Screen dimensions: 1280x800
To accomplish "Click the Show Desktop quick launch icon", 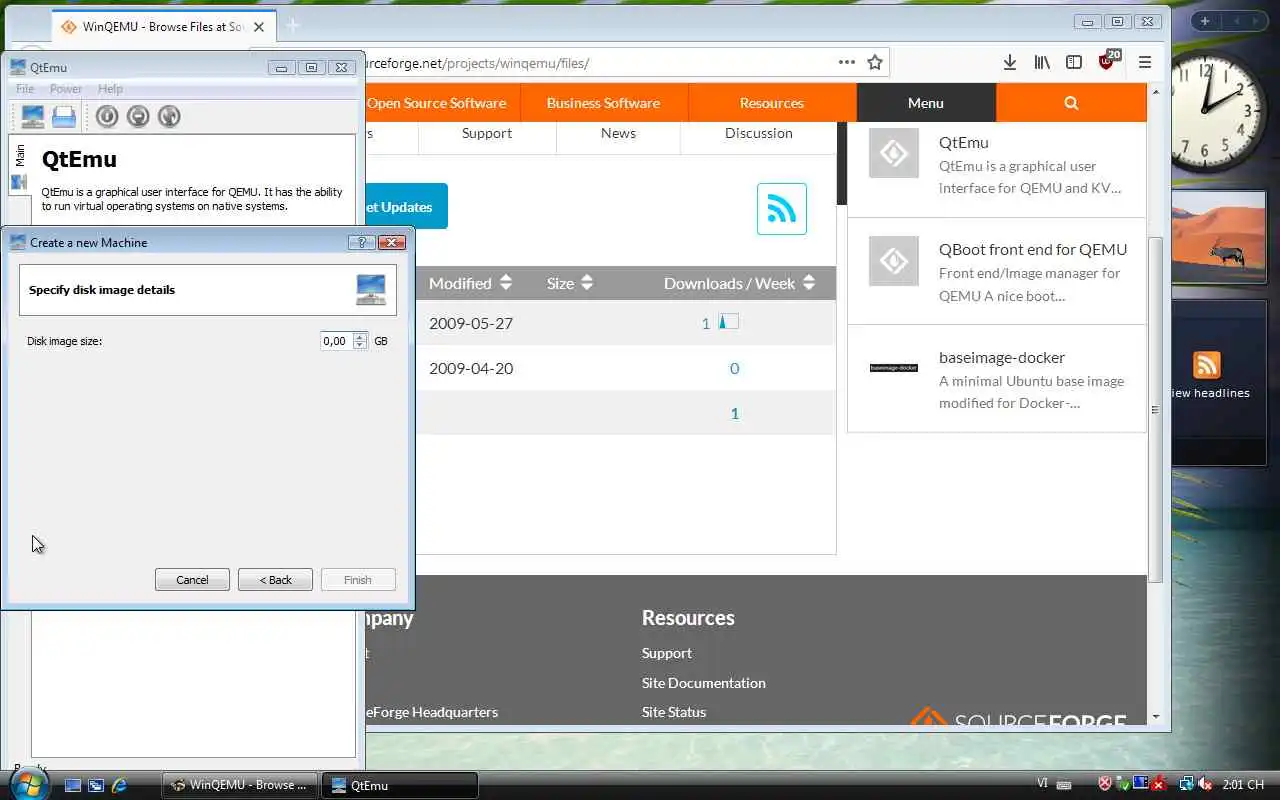I will pos(73,785).
